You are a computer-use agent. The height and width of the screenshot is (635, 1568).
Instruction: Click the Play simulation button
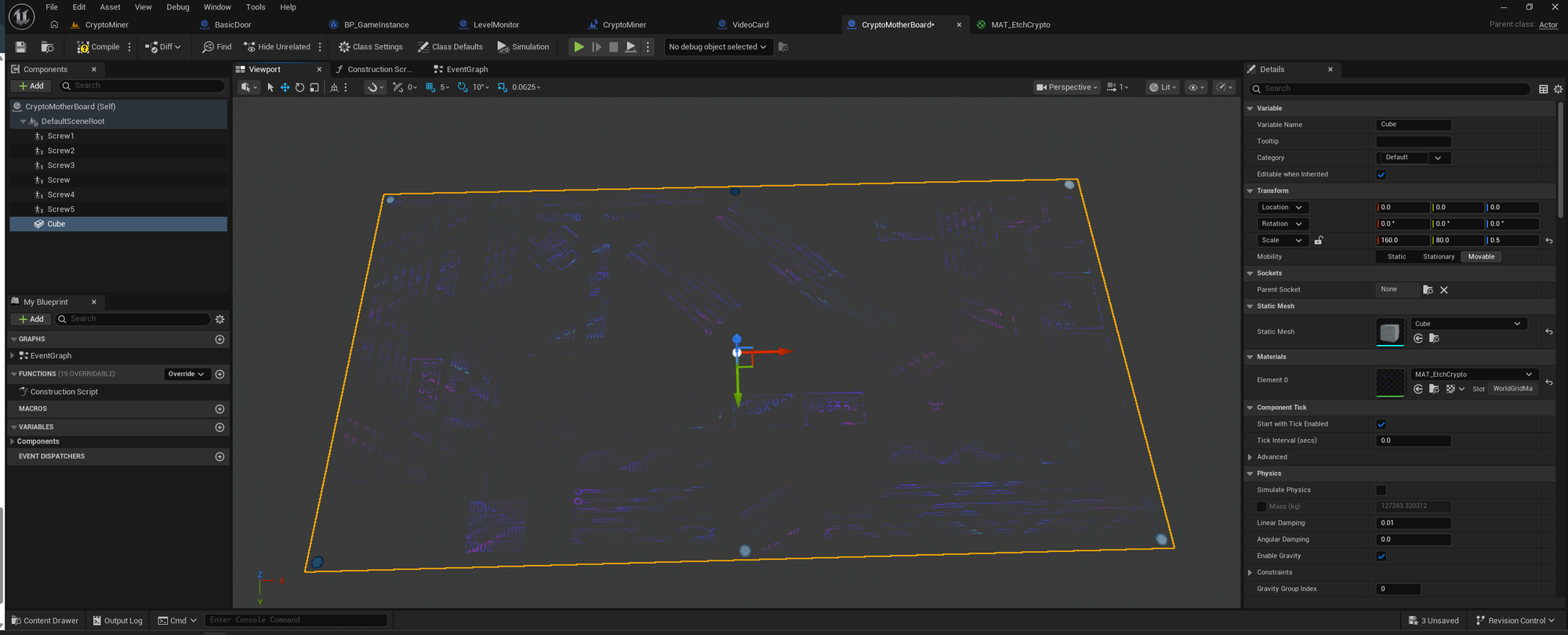pyautogui.click(x=579, y=47)
